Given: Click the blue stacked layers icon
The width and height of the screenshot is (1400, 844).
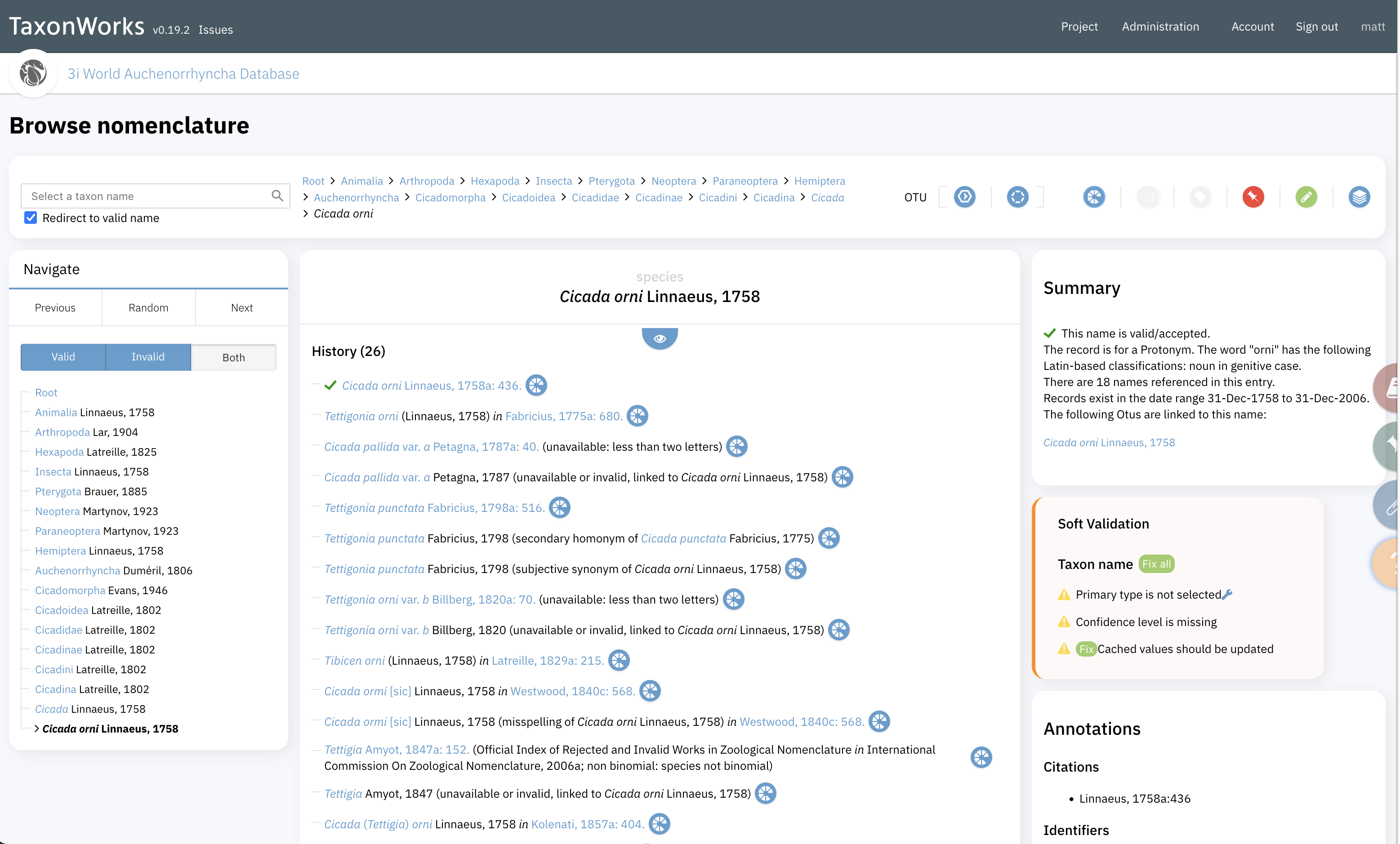Looking at the screenshot, I should click(1359, 197).
